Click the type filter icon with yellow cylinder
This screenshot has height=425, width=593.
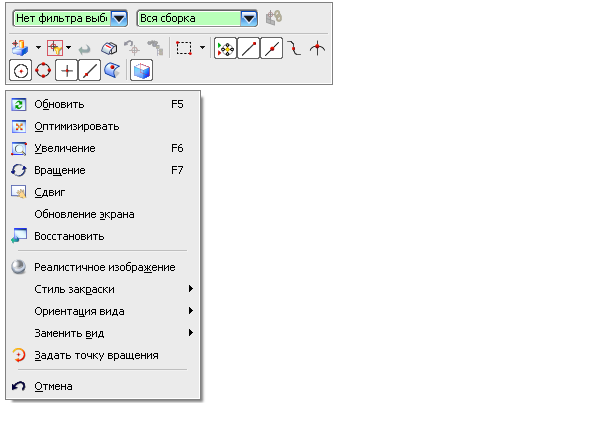(x=20, y=48)
